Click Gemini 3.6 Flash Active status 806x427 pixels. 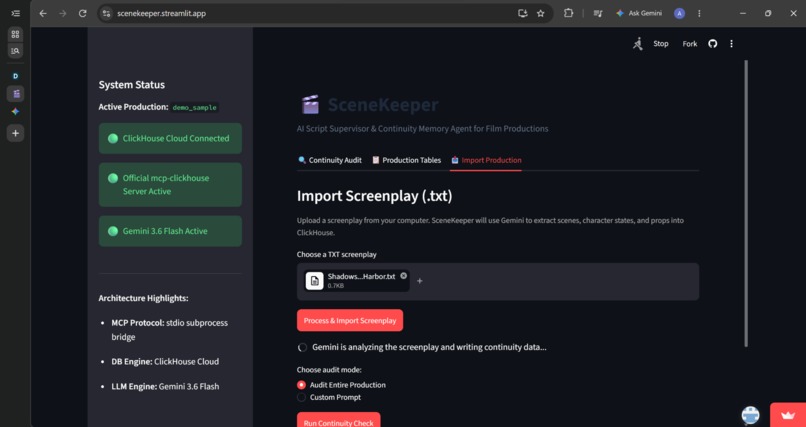tap(170, 231)
